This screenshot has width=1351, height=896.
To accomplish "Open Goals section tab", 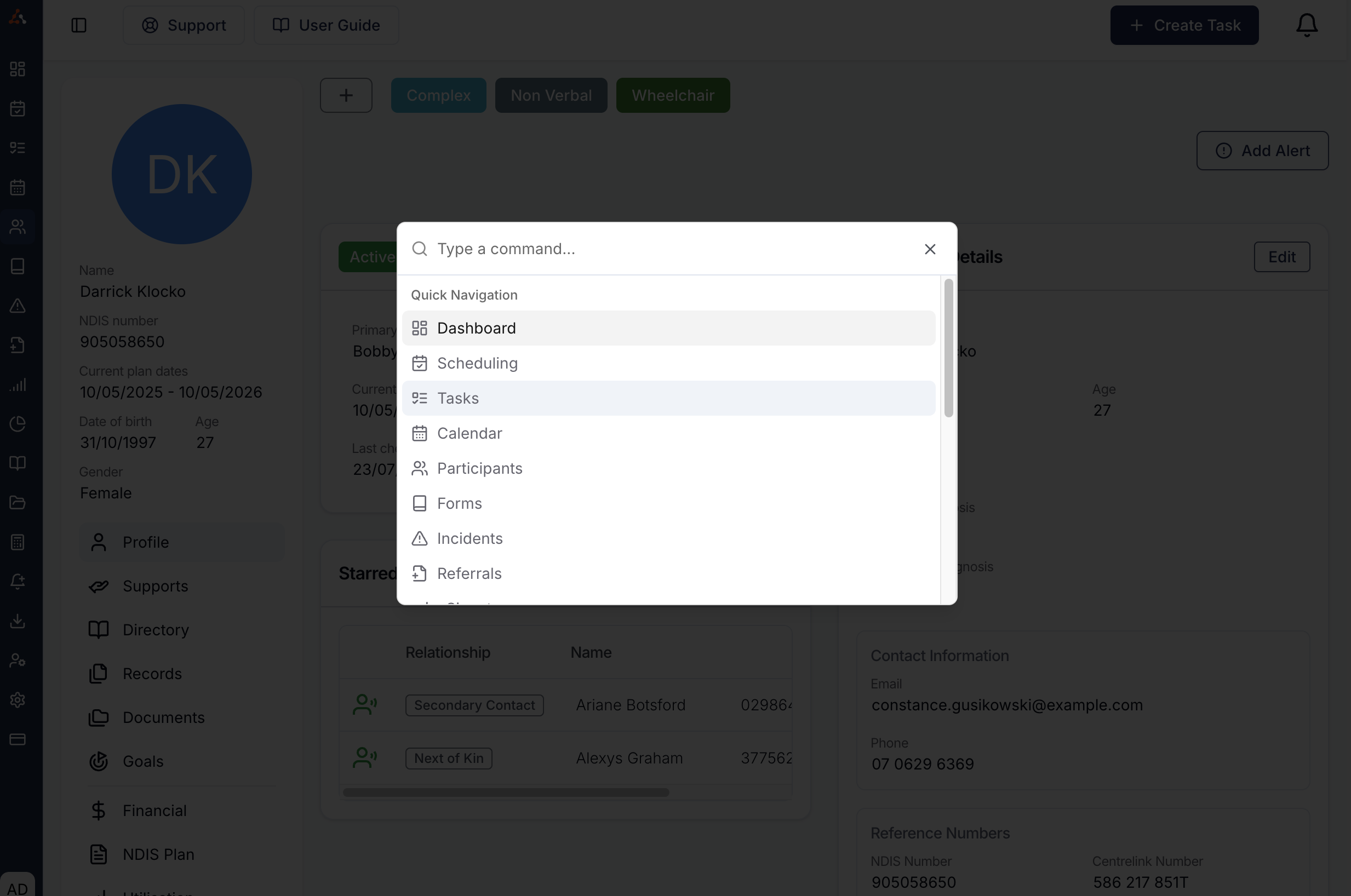I will pos(182,762).
